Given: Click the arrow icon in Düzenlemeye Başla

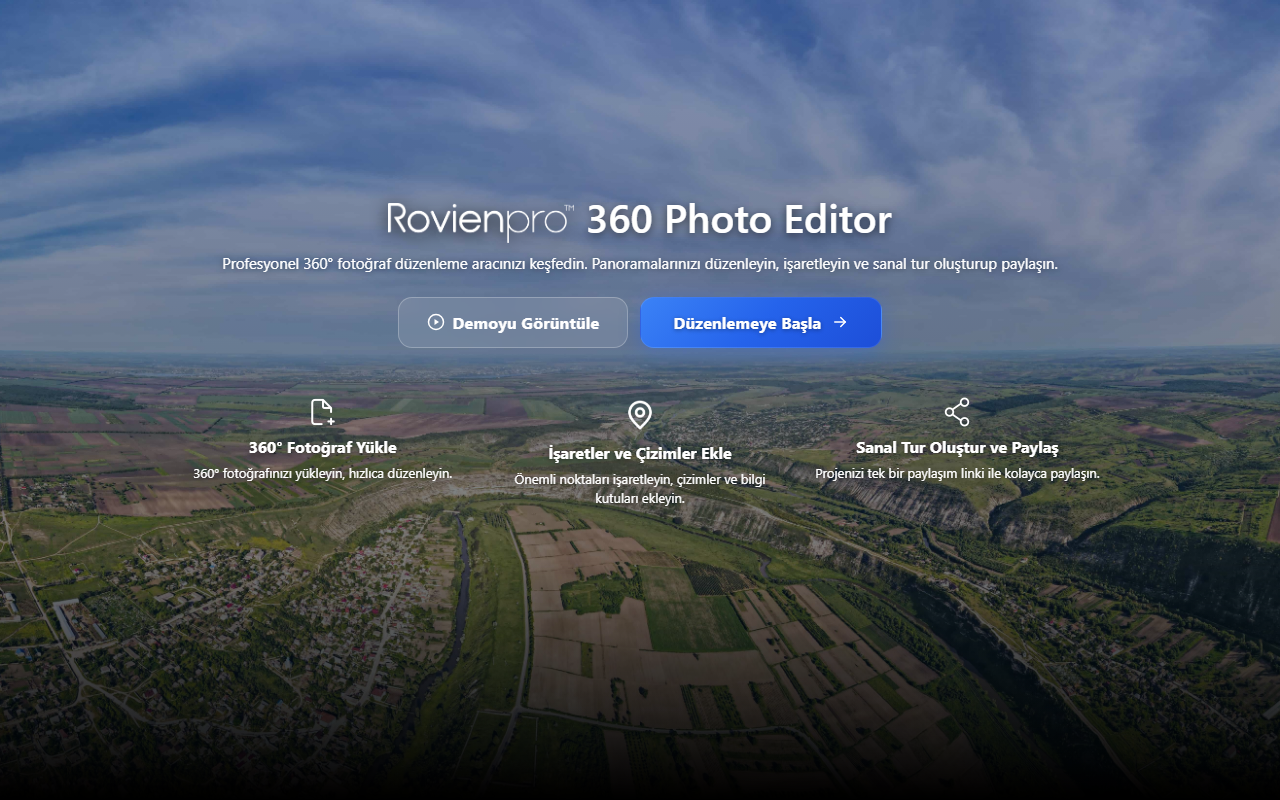Looking at the screenshot, I should pos(840,322).
